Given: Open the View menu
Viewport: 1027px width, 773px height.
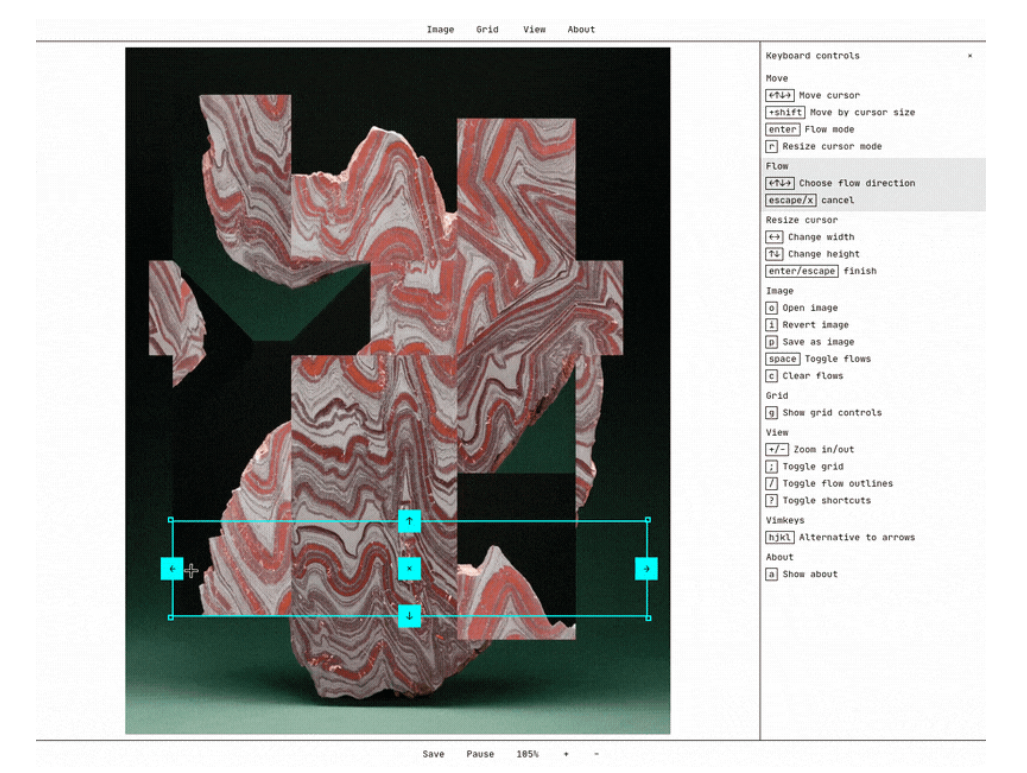Looking at the screenshot, I should tap(534, 29).
